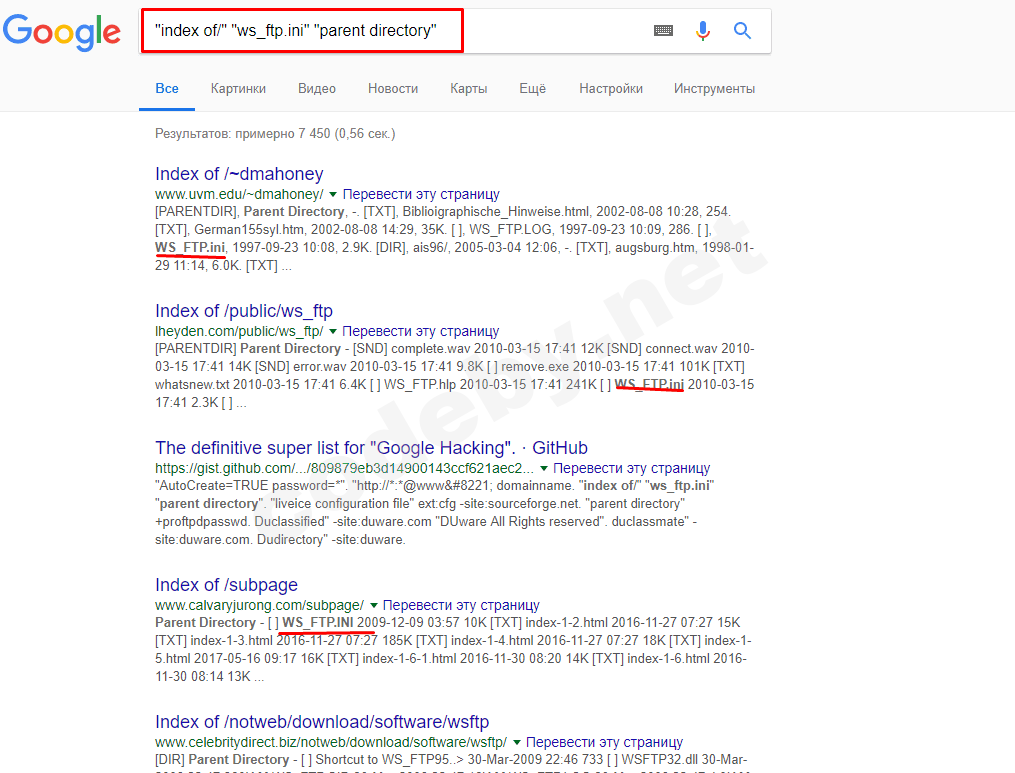The height and width of the screenshot is (773, 1015).
Task: Click WS_FTP.ini in the dmahoney snippet
Action: [190, 247]
